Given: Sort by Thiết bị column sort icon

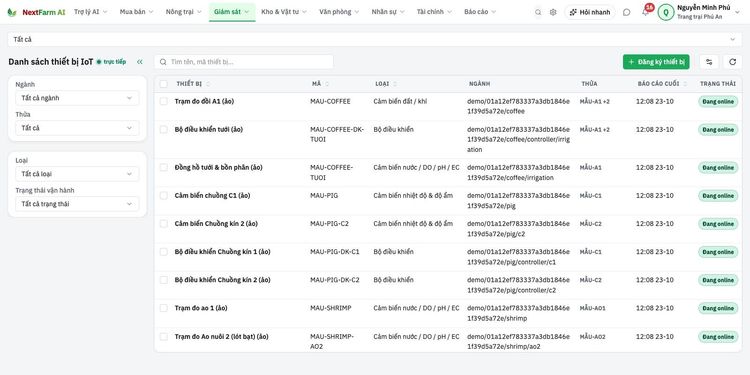Looking at the screenshot, I should coord(208,84).
